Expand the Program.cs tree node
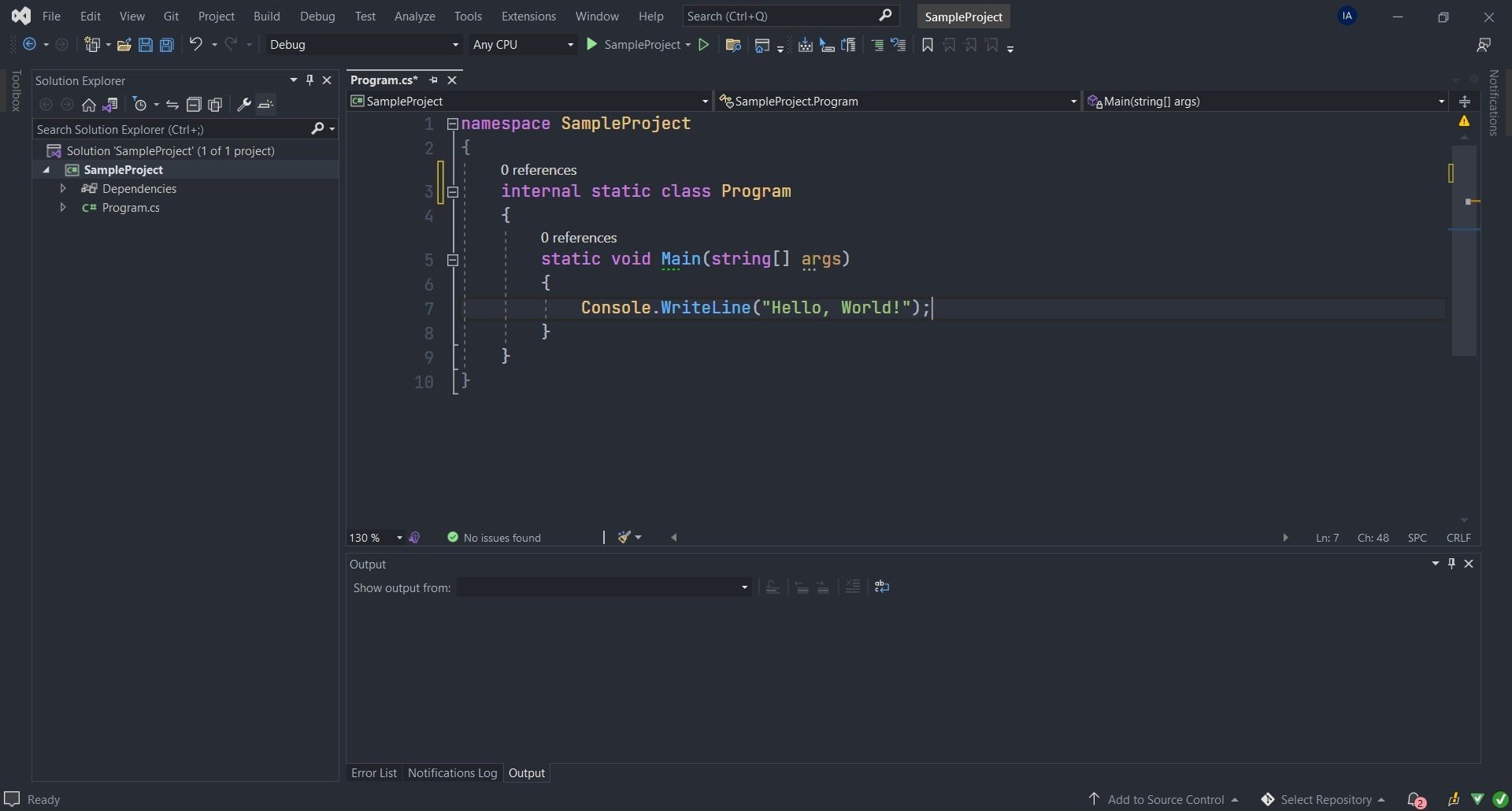This screenshot has height=811, width=1512. pyautogui.click(x=63, y=207)
